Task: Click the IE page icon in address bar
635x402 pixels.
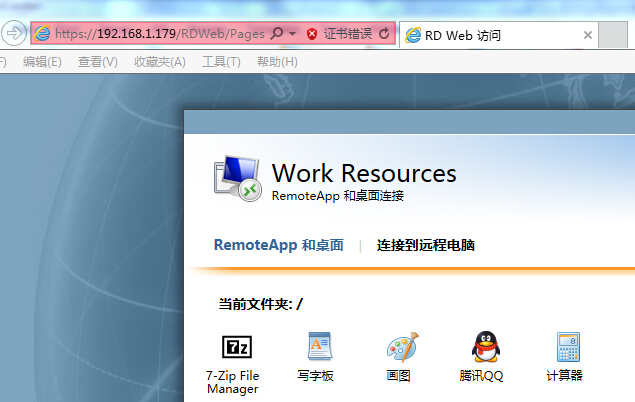Action: pyautogui.click(x=42, y=33)
